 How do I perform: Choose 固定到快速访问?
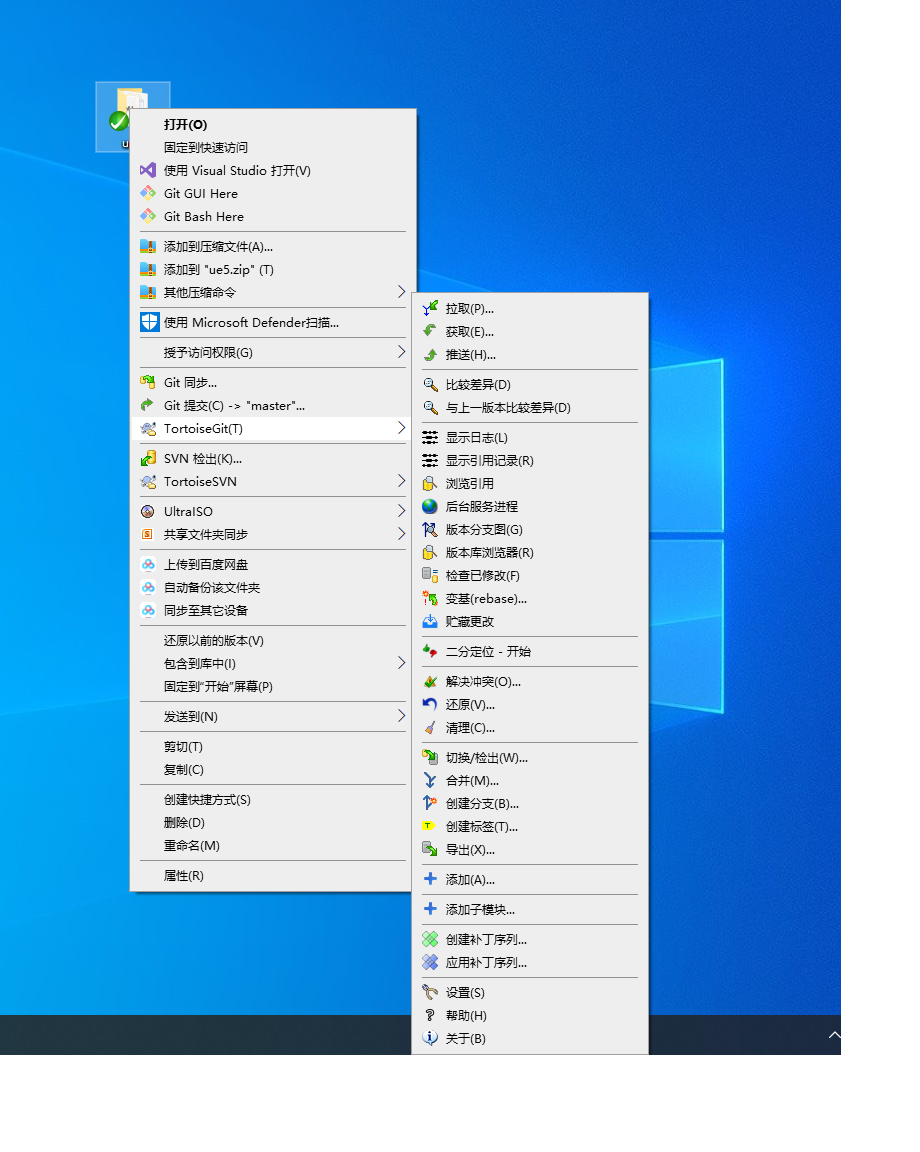pyautogui.click(x=270, y=148)
